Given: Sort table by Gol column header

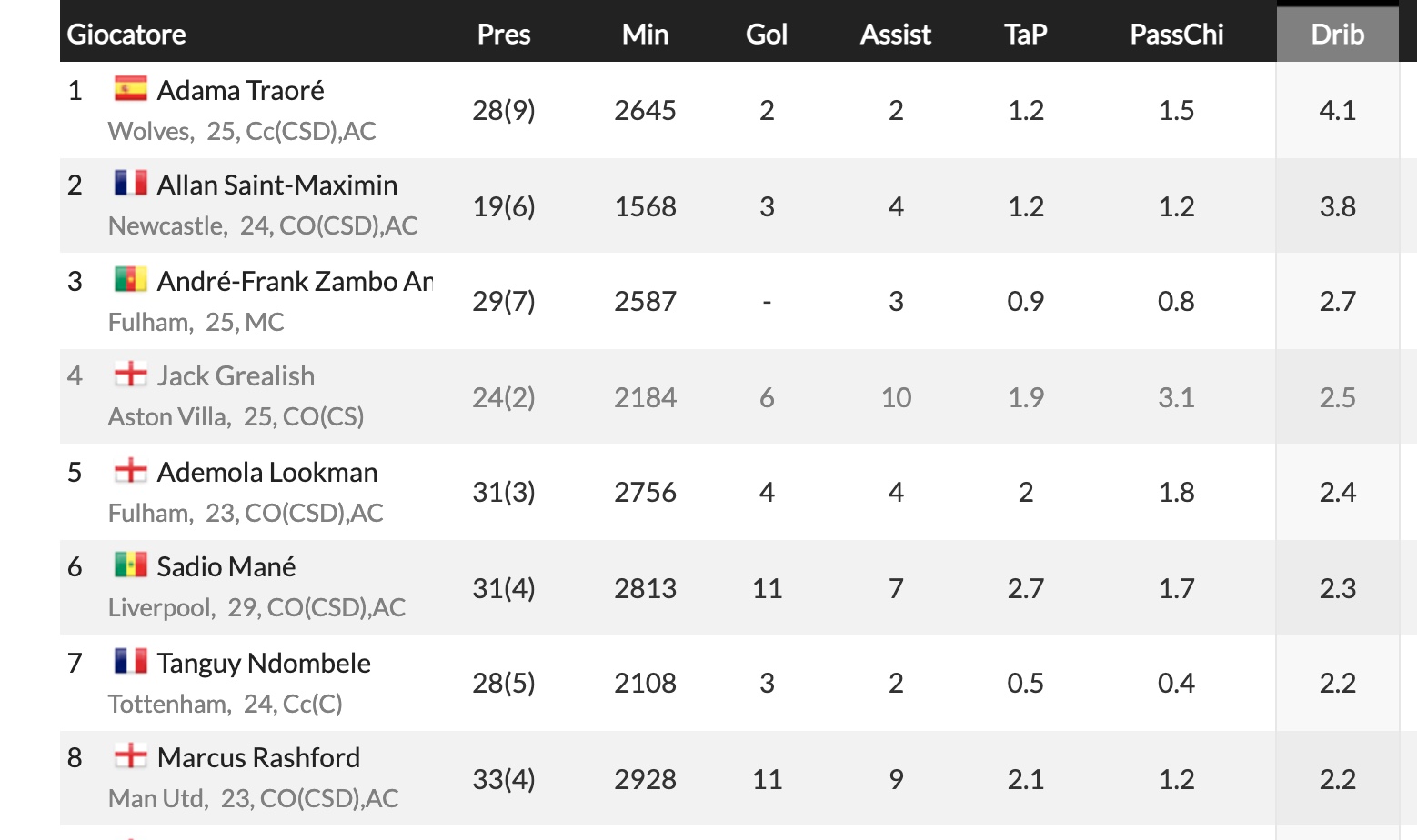Looking at the screenshot, I should coord(766,35).
